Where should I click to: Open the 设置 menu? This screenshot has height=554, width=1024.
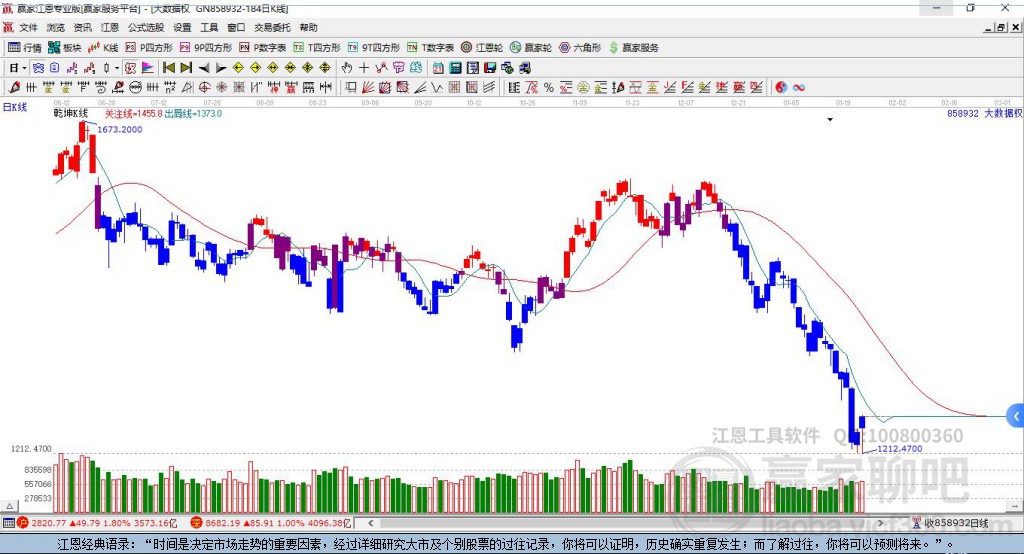coord(182,27)
